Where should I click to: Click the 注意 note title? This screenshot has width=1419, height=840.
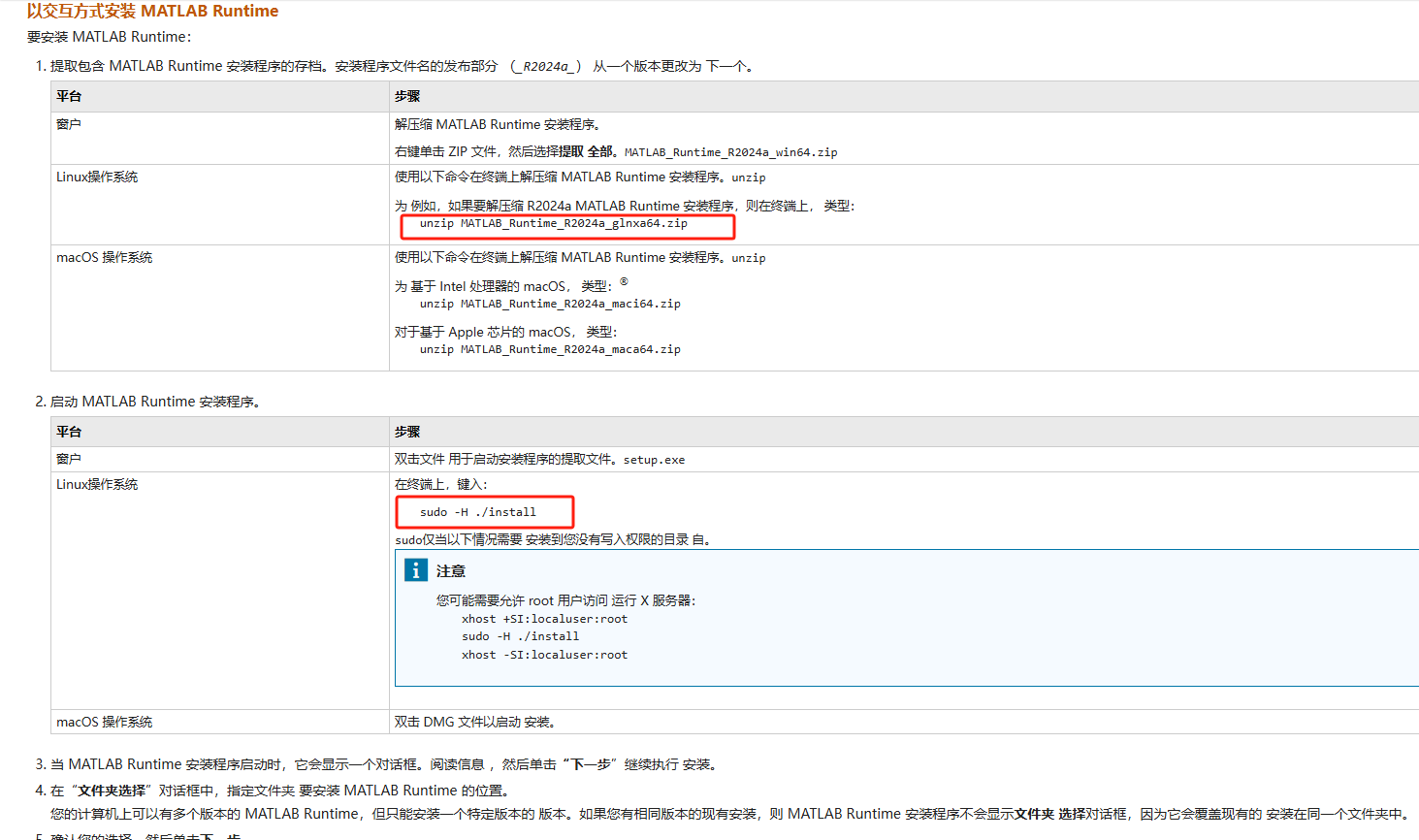coord(451,571)
